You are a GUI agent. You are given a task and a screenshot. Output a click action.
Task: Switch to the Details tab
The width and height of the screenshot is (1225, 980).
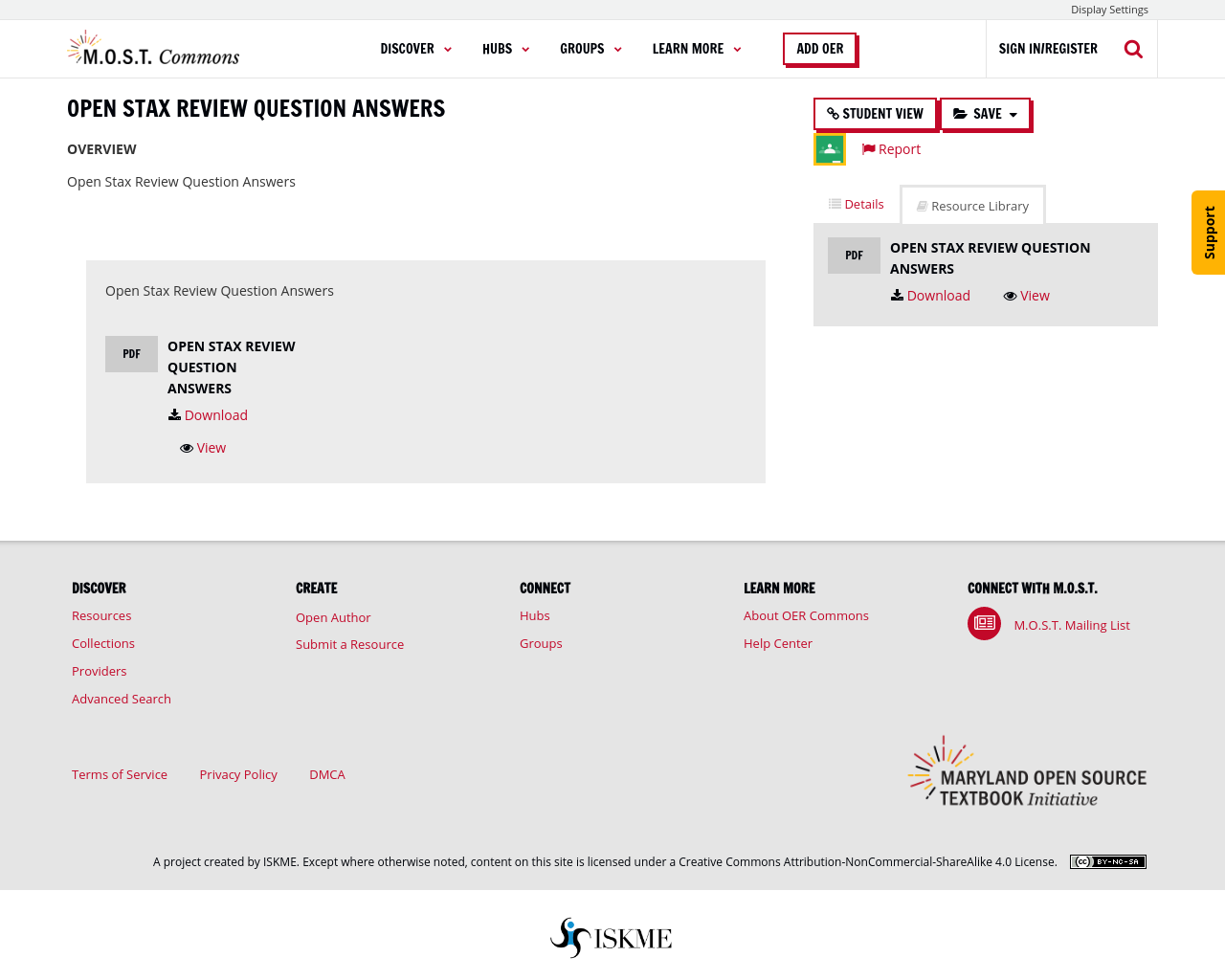click(857, 204)
